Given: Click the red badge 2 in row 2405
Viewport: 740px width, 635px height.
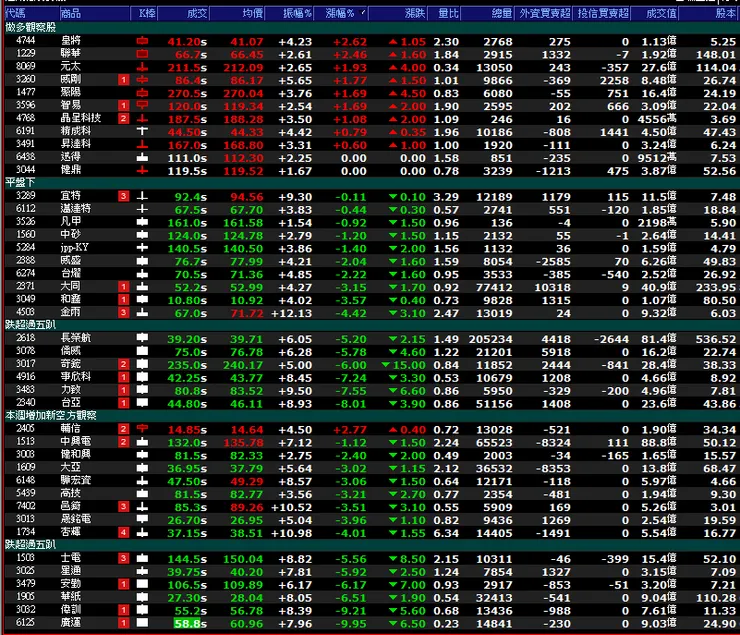Looking at the screenshot, I should click(124, 429).
